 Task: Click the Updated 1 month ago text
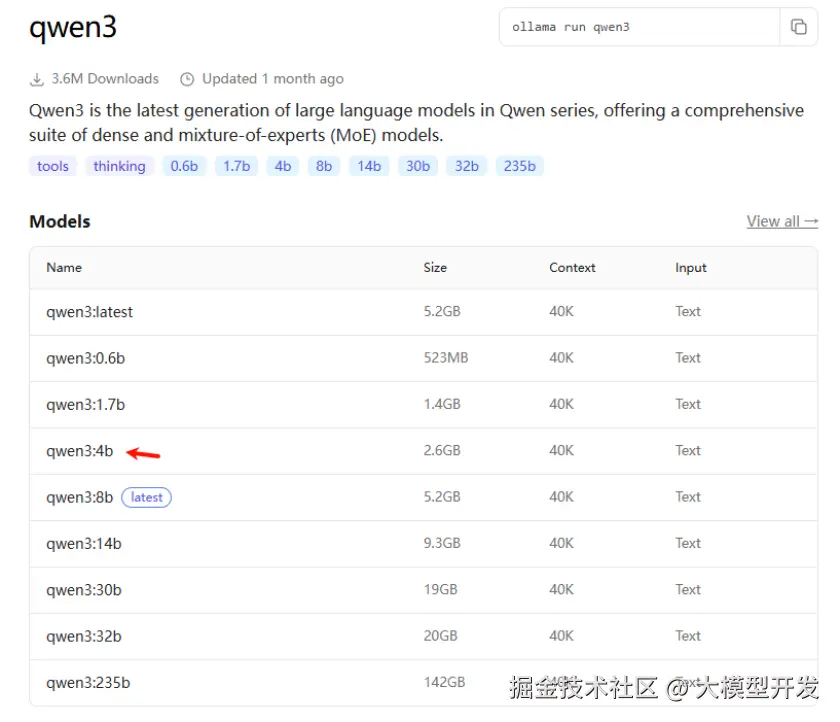[273, 79]
